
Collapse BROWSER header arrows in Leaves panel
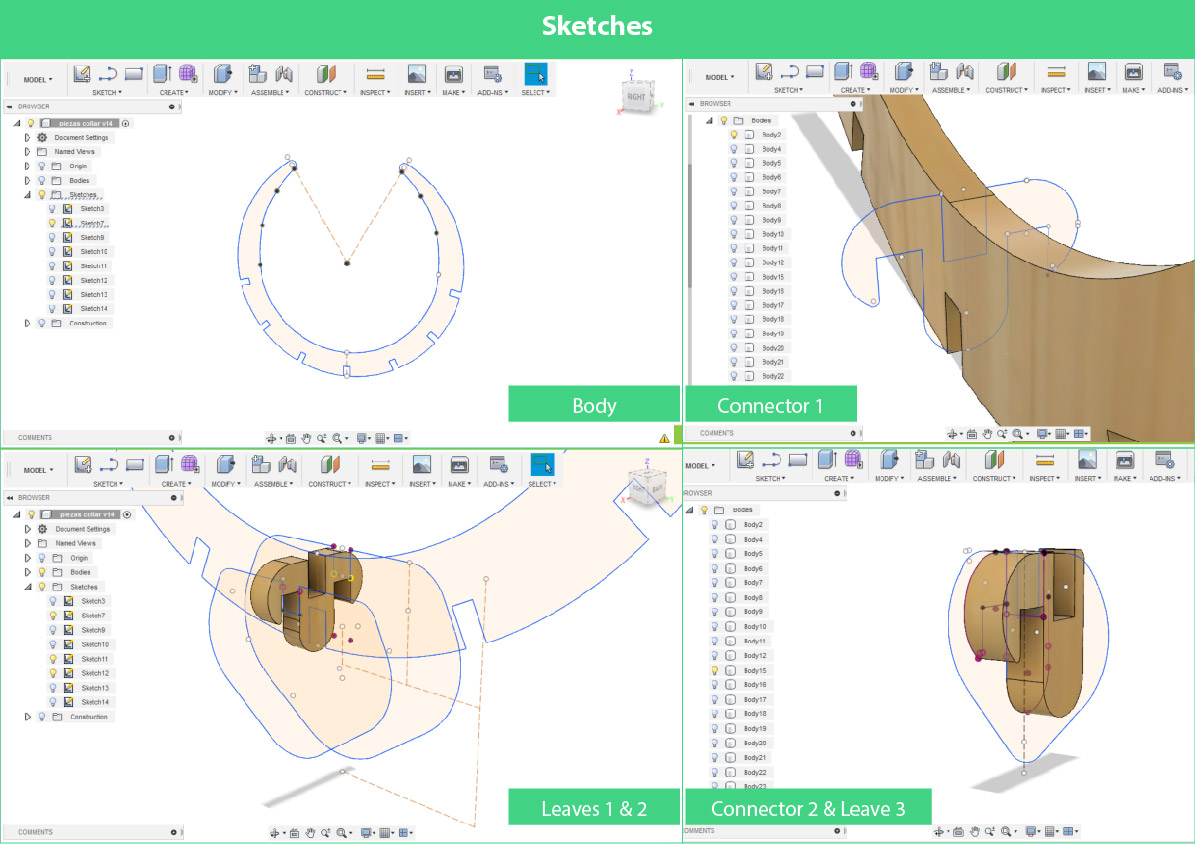point(10,497)
